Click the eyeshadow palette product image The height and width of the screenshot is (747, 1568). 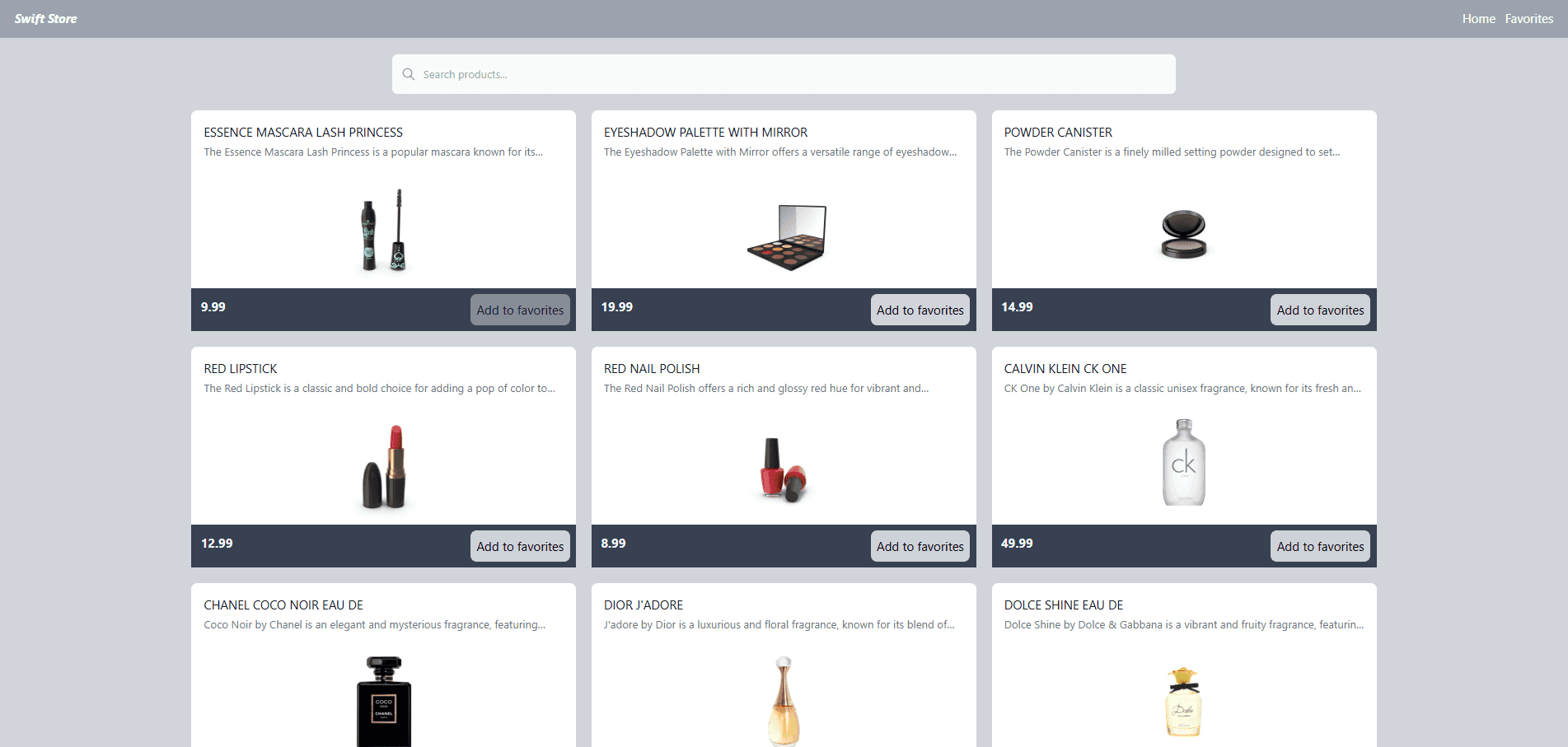(x=786, y=237)
